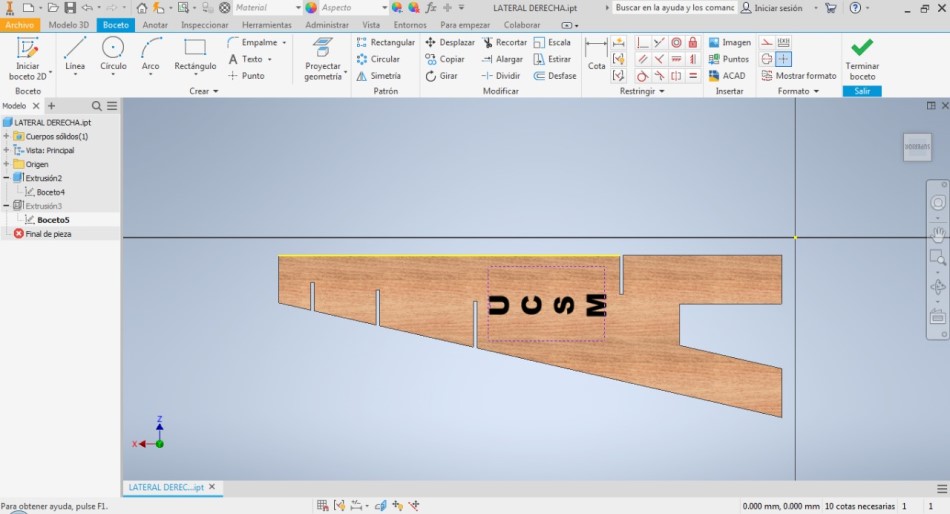The image size is (950, 514).
Task: Switch to the Inspeccionar tab
Action: pos(205,25)
